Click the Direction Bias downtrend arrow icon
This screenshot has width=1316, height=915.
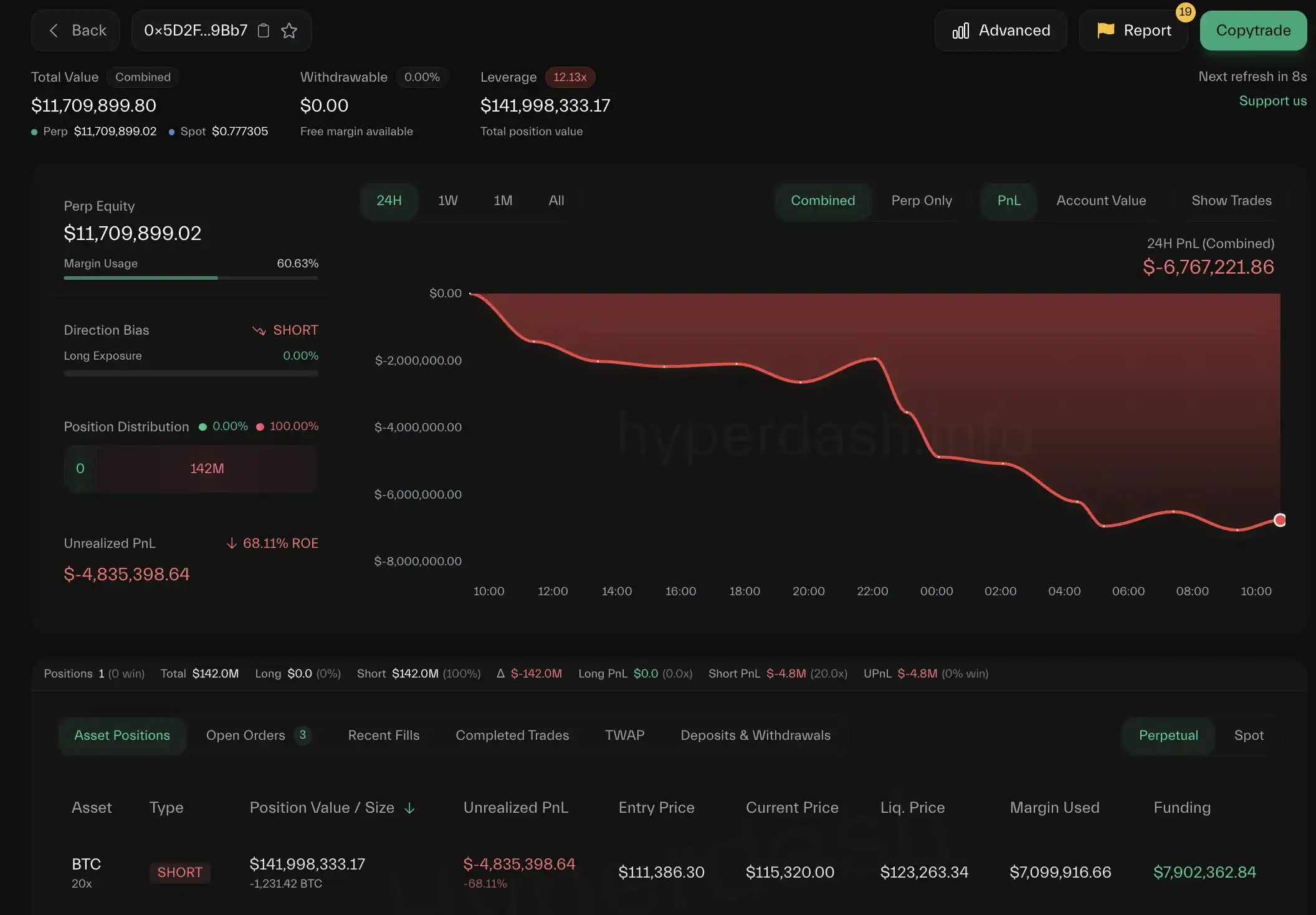[259, 330]
